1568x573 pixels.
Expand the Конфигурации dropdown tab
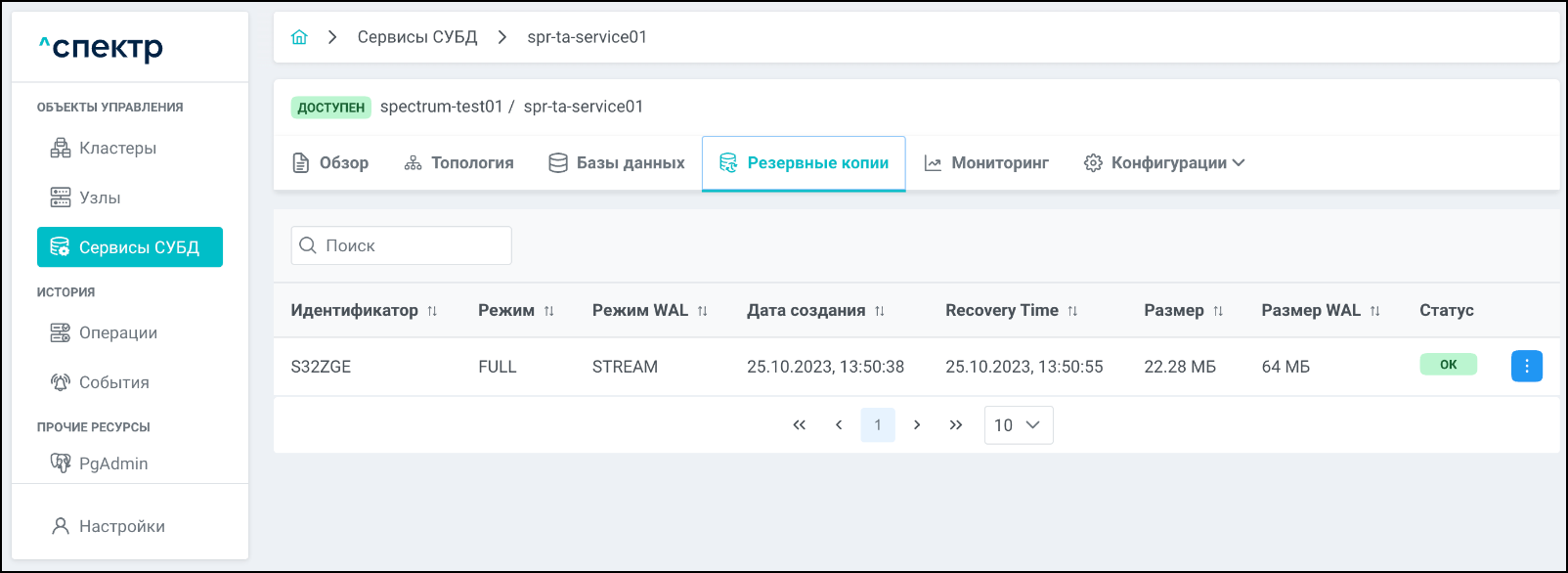(x=1163, y=163)
